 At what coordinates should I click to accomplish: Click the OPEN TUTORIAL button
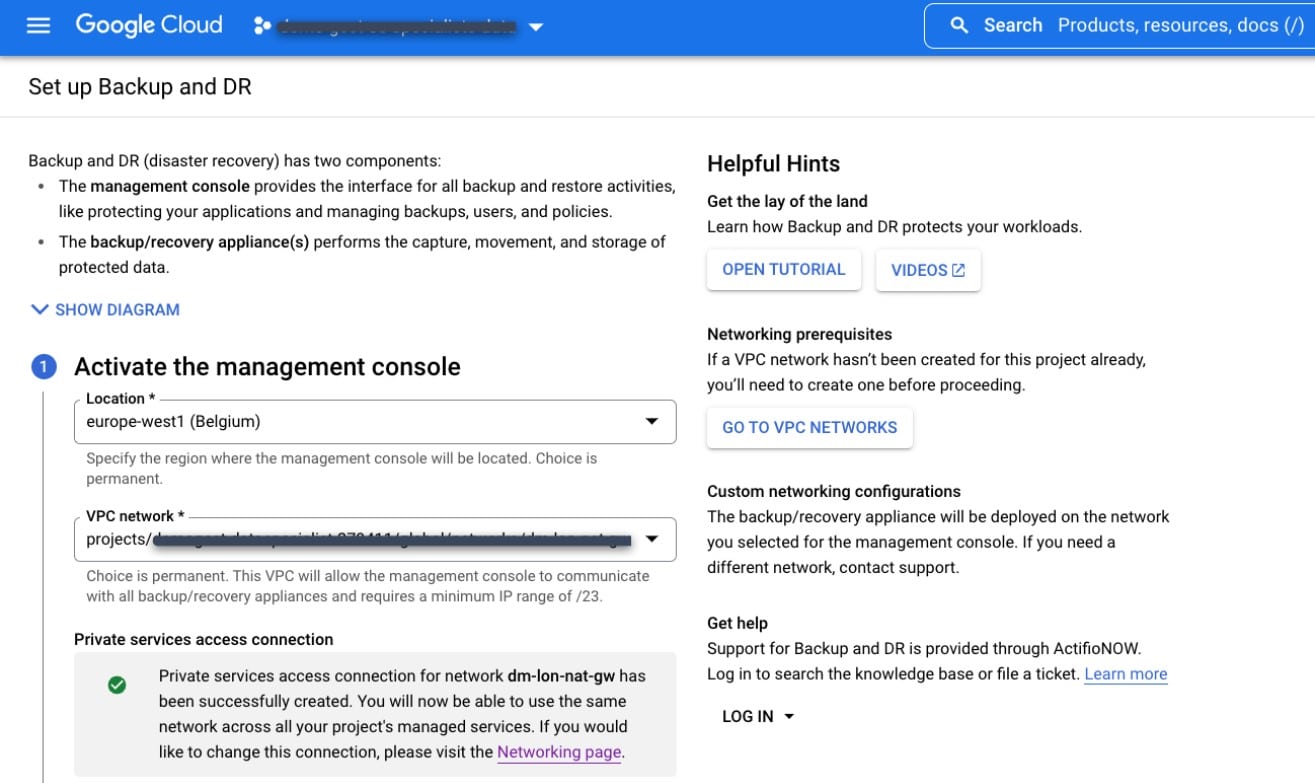pyautogui.click(x=784, y=270)
